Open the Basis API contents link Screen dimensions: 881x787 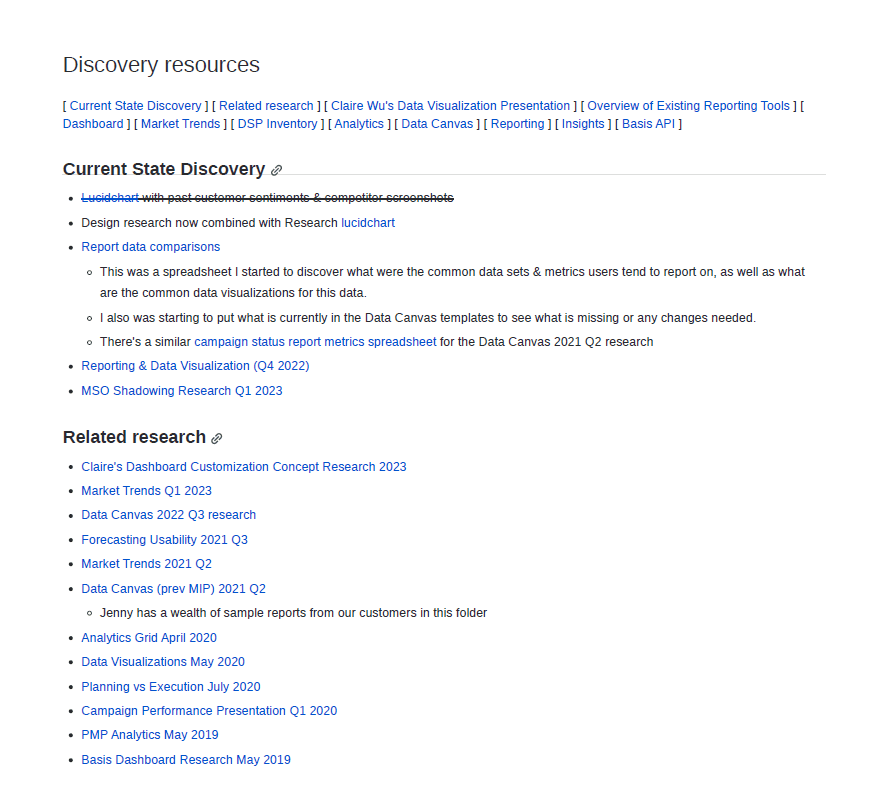(649, 124)
